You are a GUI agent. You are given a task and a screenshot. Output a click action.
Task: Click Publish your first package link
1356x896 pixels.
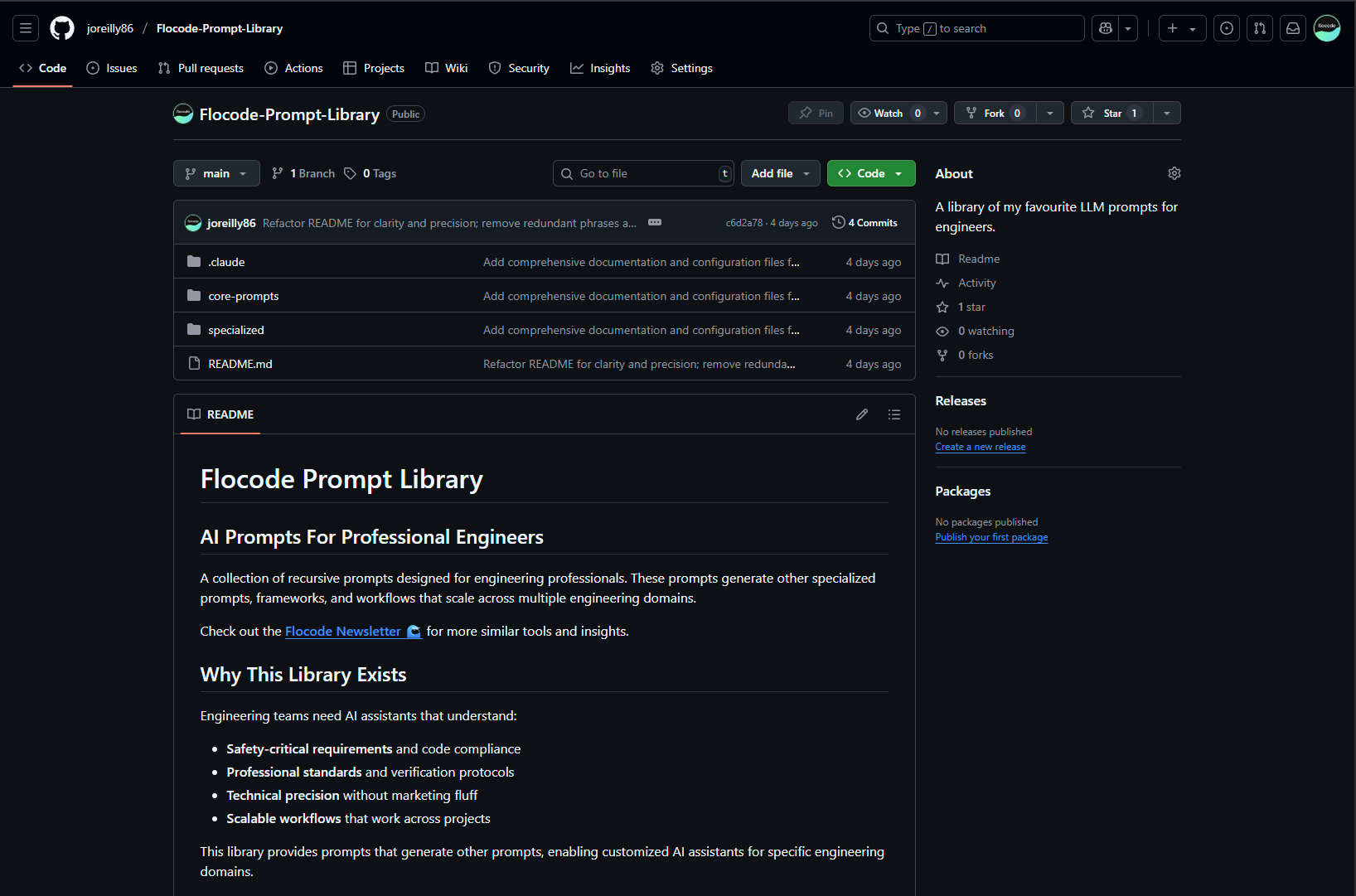pyautogui.click(x=991, y=537)
